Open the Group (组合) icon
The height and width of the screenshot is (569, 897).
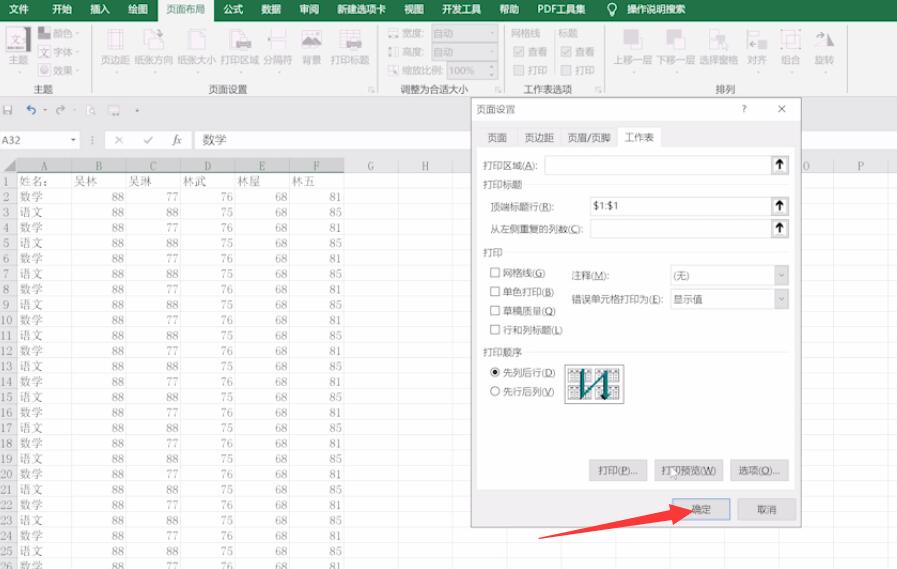pyautogui.click(x=790, y=40)
